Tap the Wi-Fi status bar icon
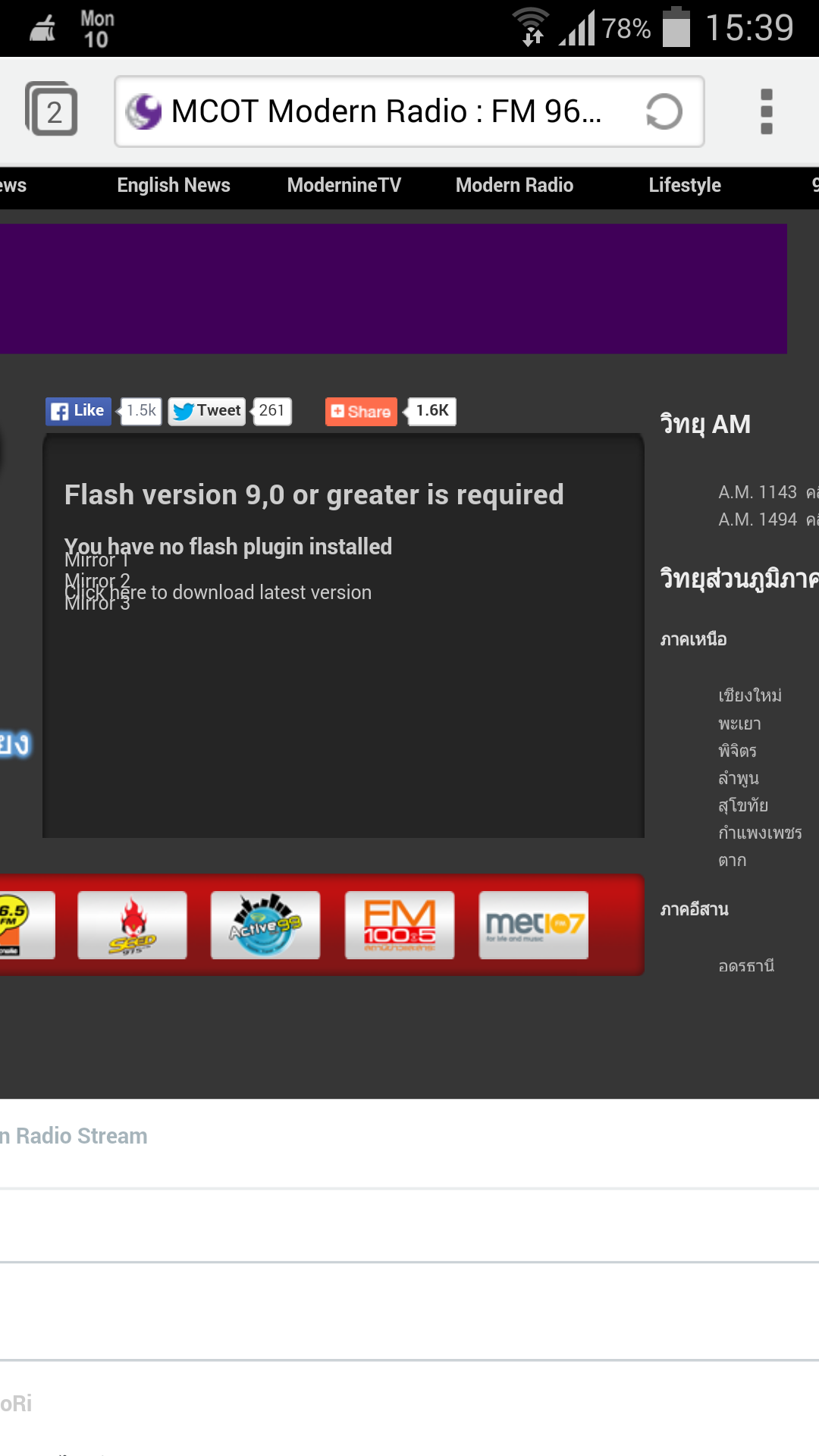The height and width of the screenshot is (1456, 819). (531, 27)
